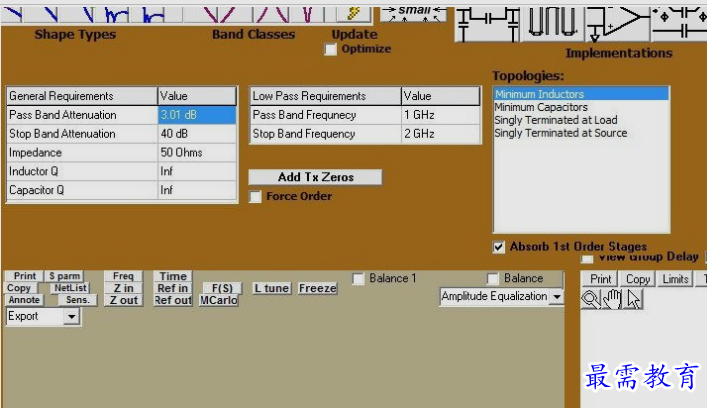Click the Stop Band Frequency row label

(326, 134)
